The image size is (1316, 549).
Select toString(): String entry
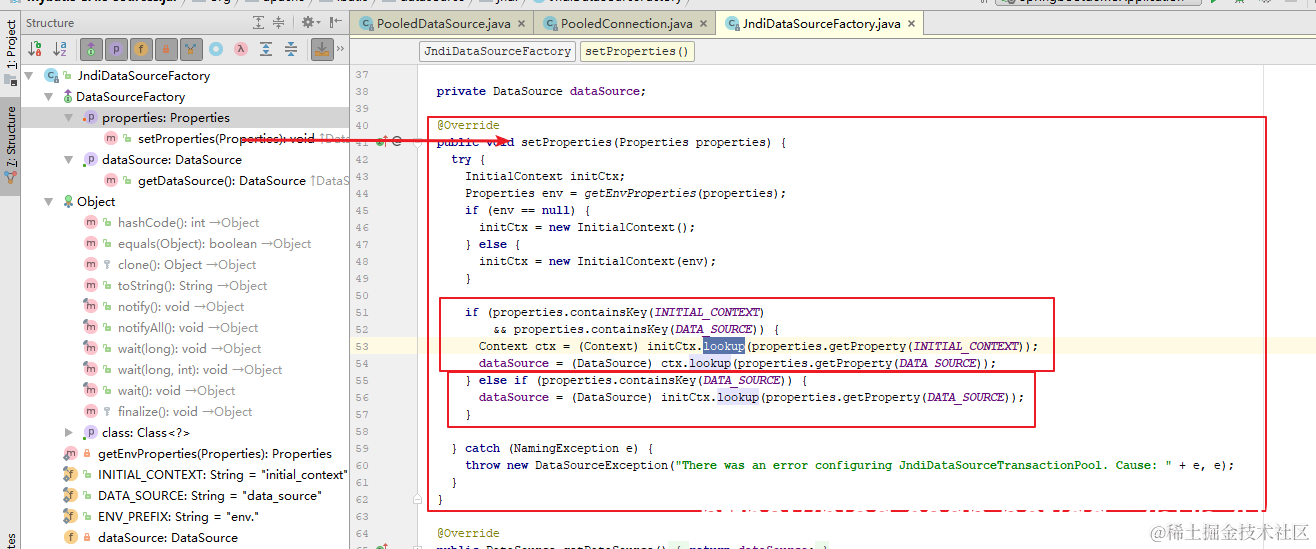coord(193,286)
